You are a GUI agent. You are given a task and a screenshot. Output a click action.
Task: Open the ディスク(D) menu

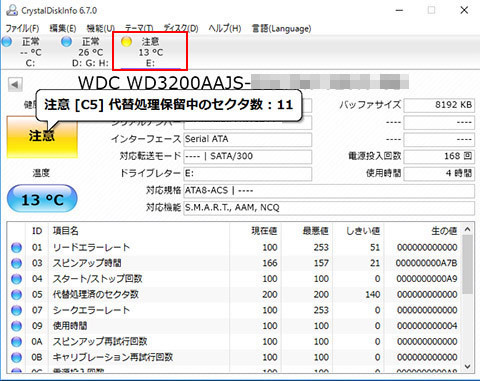point(181,29)
